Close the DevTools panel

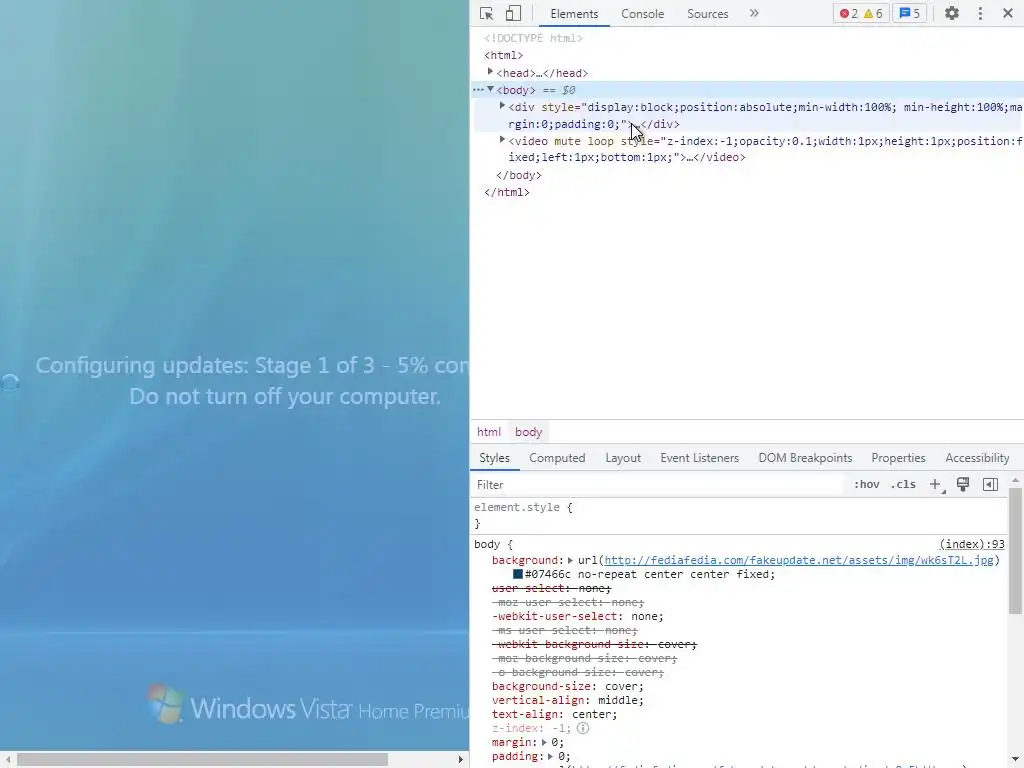[1008, 13]
